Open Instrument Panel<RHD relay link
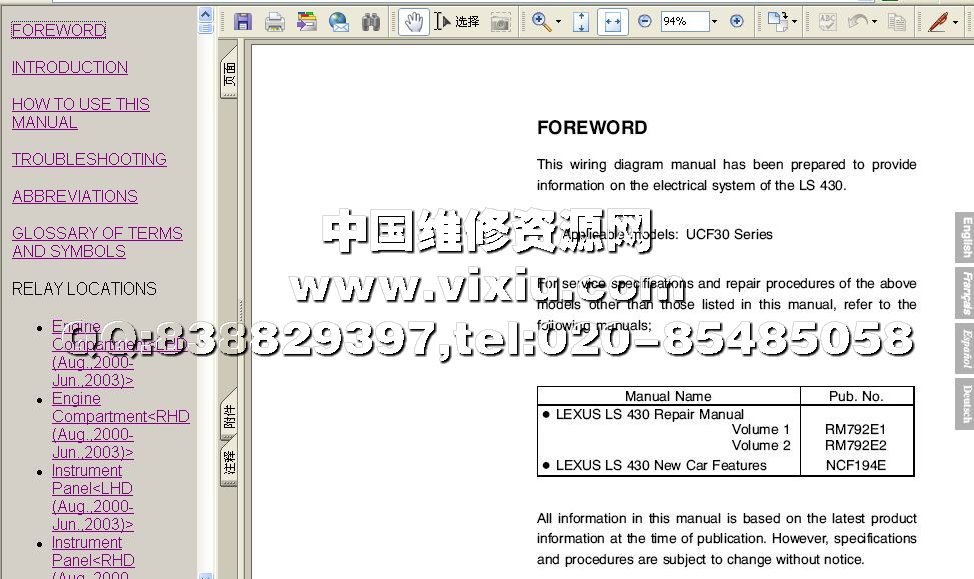Image resolution: width=974 pixels, height=579 pixels. pyautogui.click(x=93, y=557)
